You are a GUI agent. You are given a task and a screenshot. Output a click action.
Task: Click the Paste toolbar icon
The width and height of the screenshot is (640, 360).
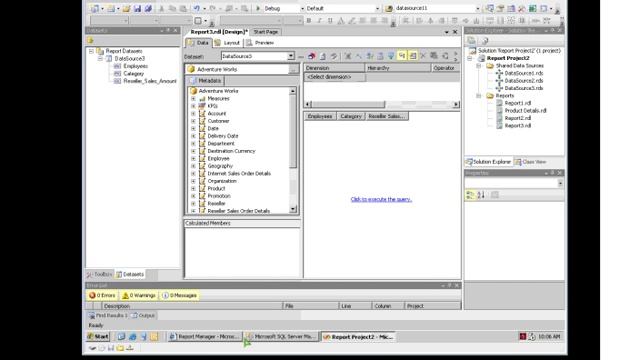(x=183, y=8)
